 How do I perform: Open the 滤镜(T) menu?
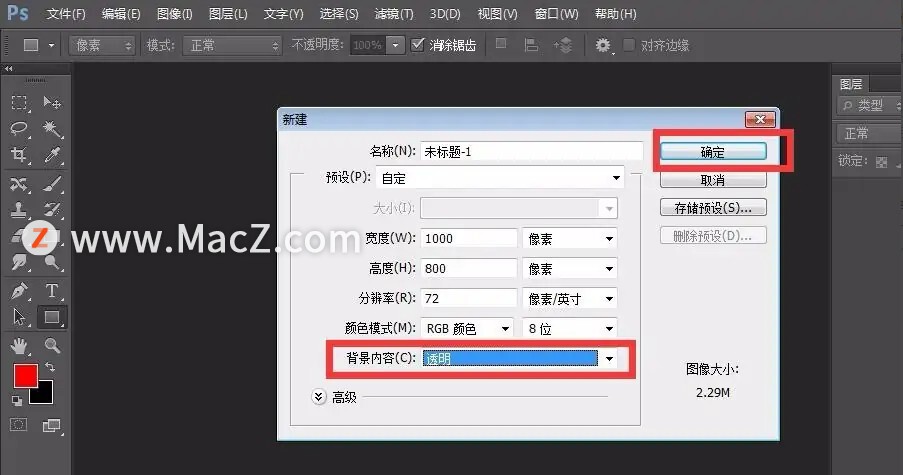(394, 14)
